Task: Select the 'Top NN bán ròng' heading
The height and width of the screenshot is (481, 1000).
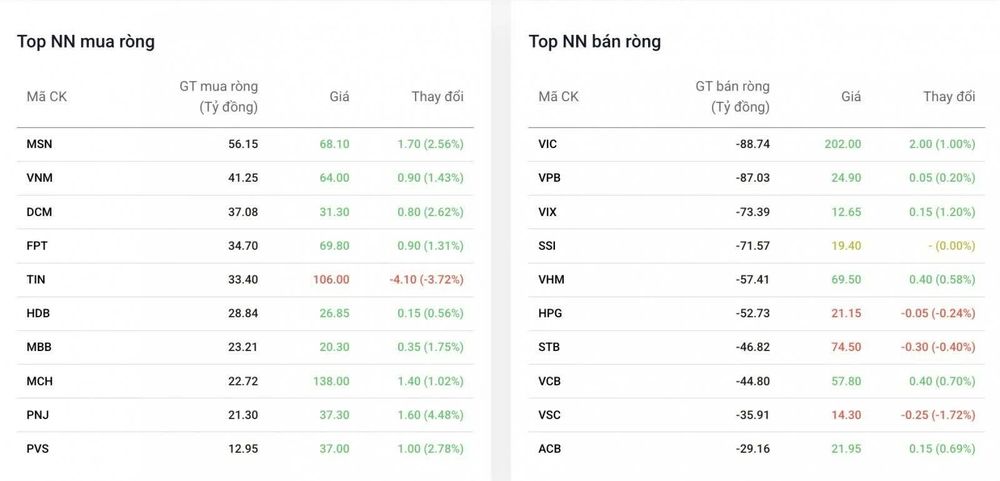Action: (594, 41)
